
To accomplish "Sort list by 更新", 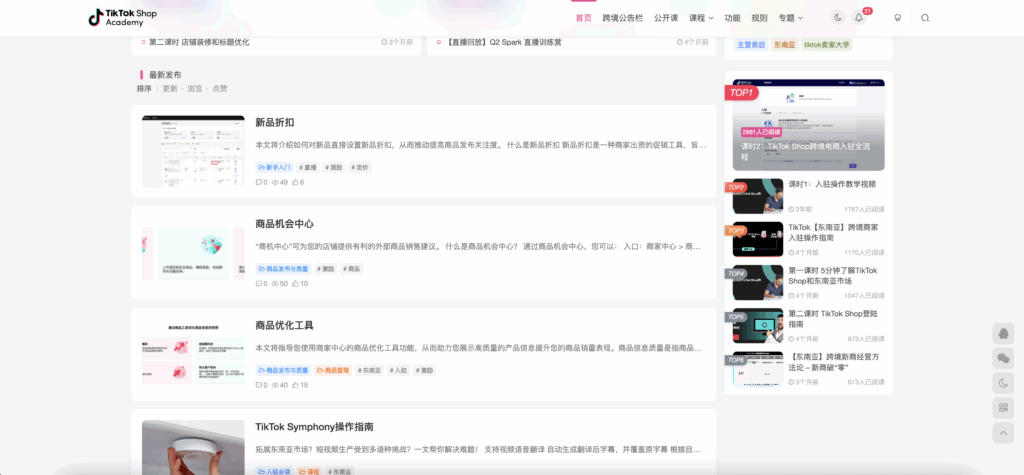I will 170,89.
